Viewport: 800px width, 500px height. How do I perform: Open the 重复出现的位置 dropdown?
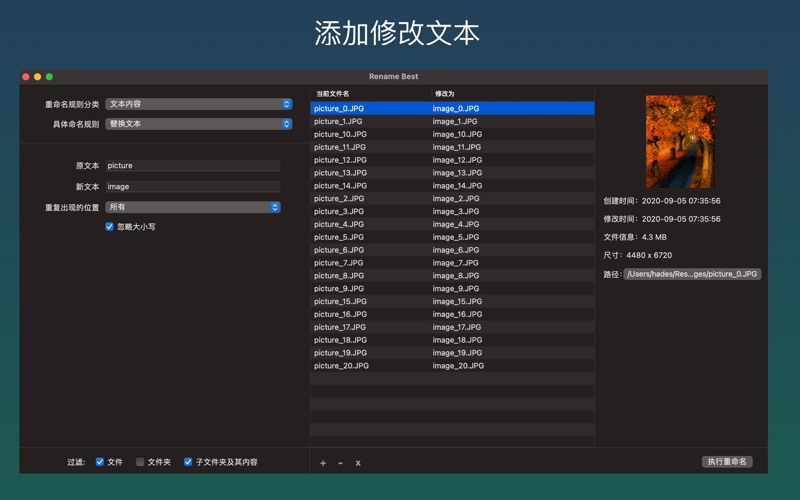(x=192, y=207)
